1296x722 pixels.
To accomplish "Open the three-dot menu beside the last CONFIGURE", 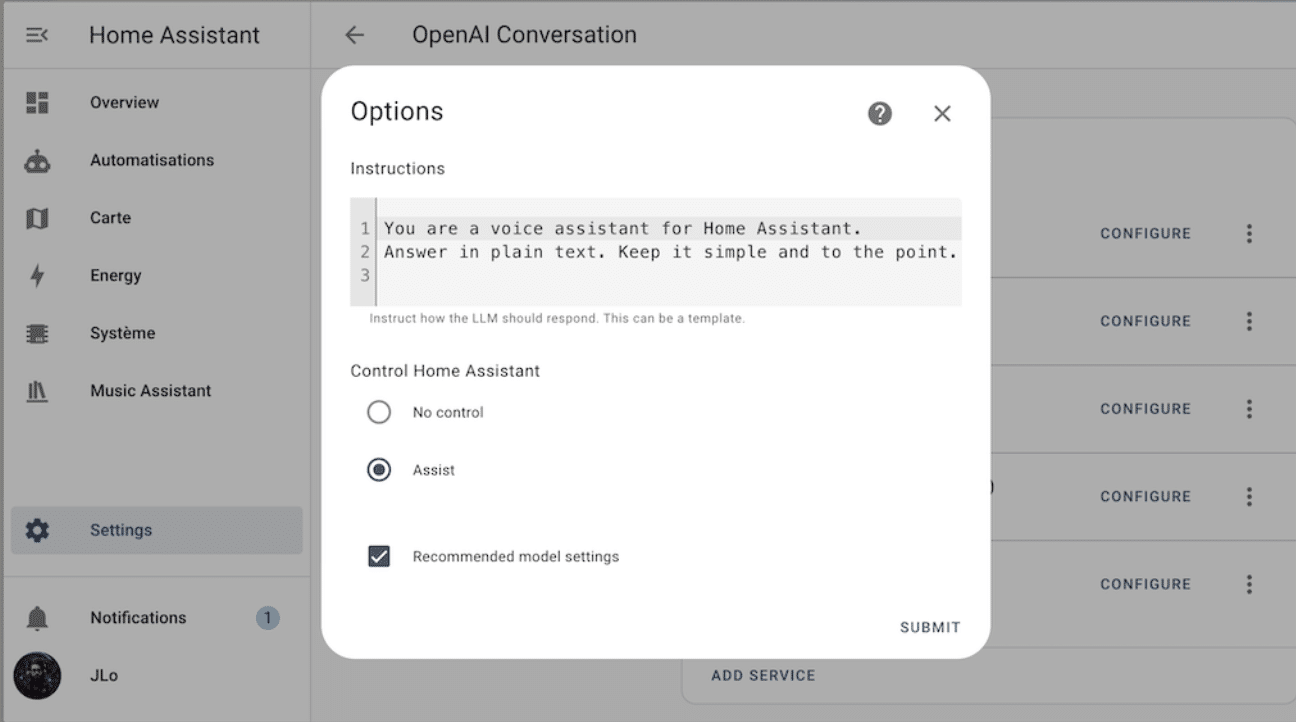I will [1249, 584].
